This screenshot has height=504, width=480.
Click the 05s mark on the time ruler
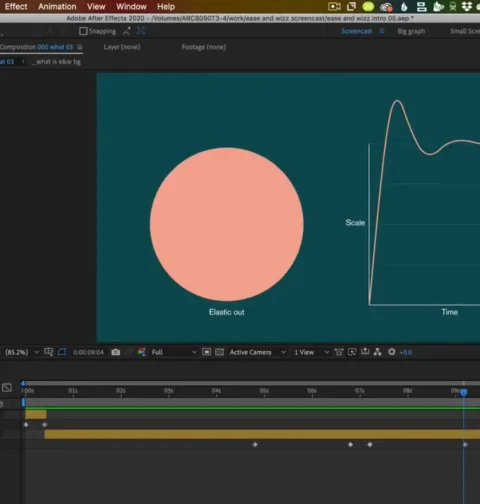click(x=264, y=391)
